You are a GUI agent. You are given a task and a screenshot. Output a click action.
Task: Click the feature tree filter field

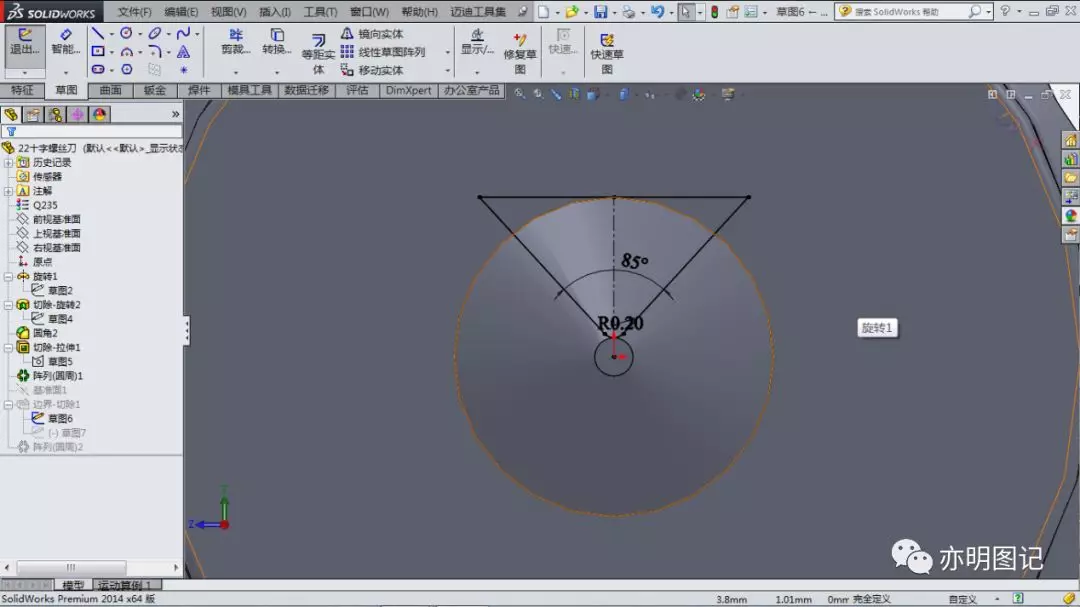pyautogui.click(x=92, y=131)
